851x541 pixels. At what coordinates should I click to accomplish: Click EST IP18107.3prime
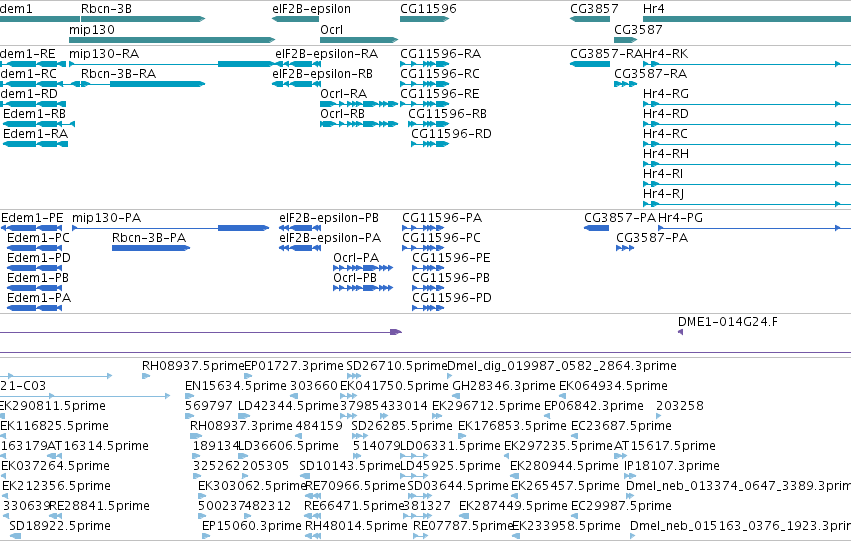(x=672, y=466)
